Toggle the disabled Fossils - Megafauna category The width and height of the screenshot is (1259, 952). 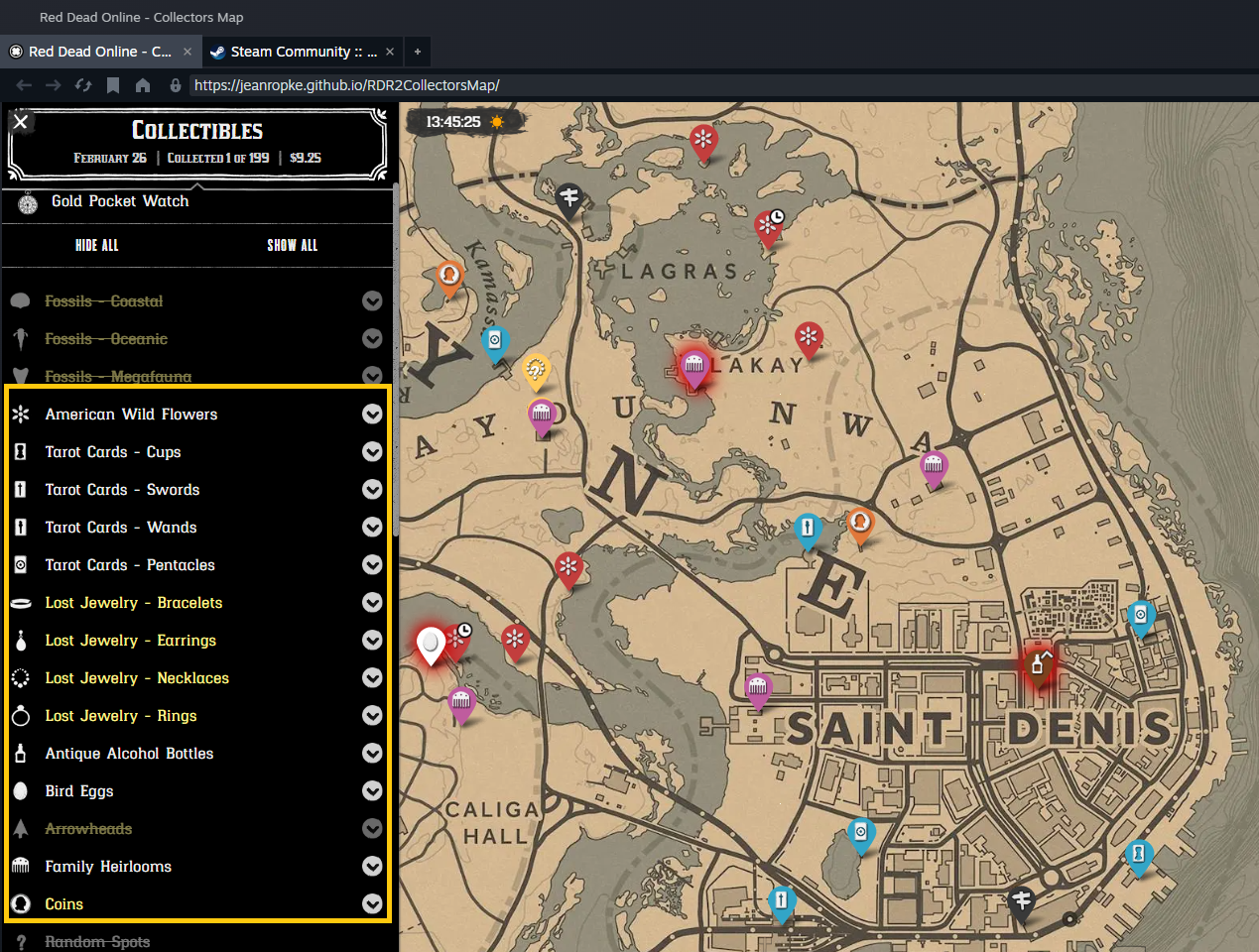pos(118,377)
